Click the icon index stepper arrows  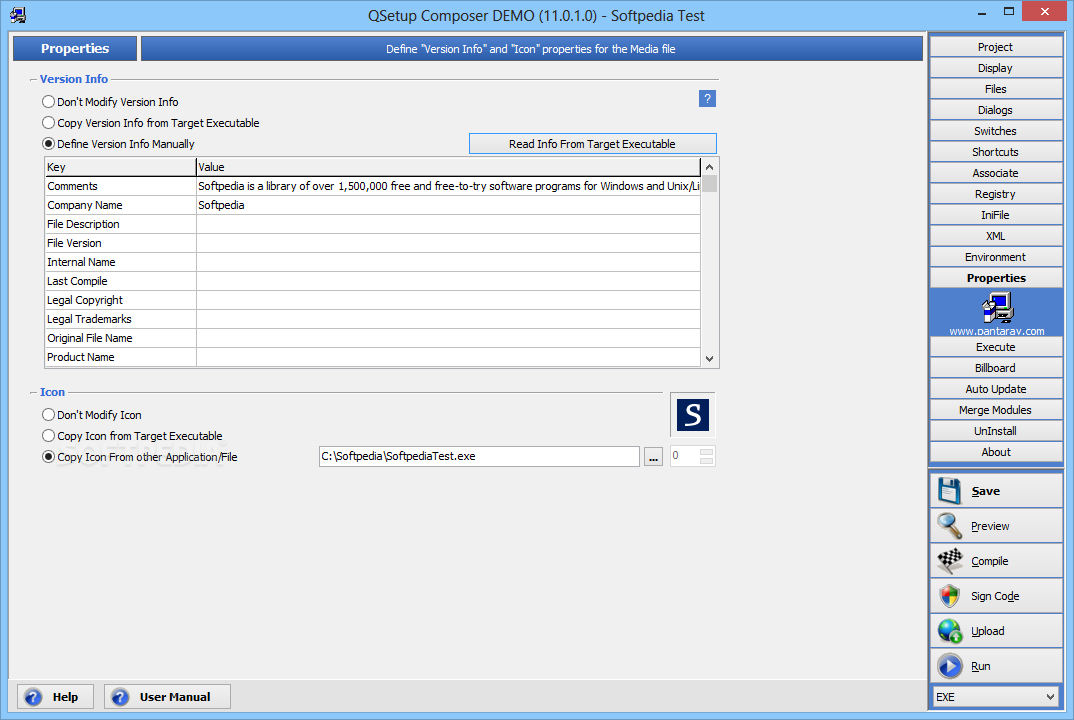click(x=707, y=456)
